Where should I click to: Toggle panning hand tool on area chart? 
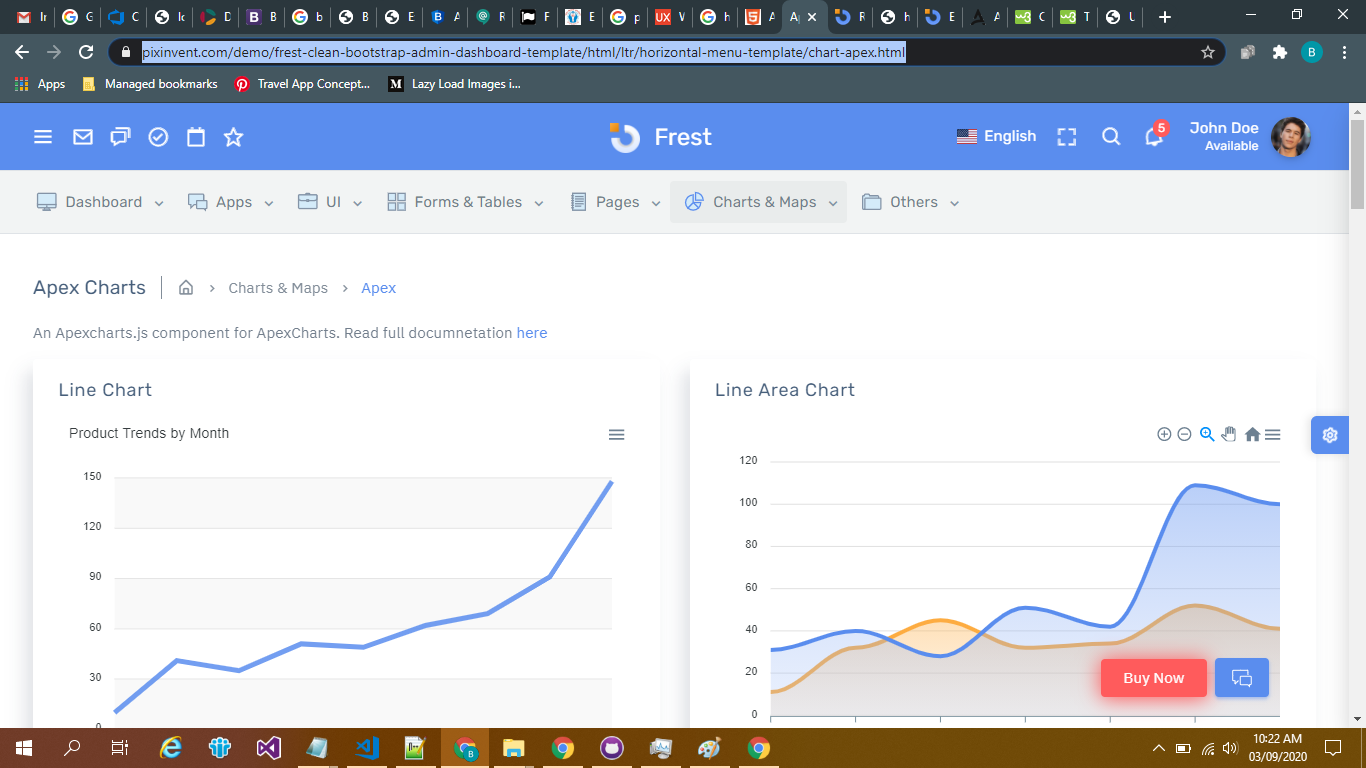tap(1229, 434)
